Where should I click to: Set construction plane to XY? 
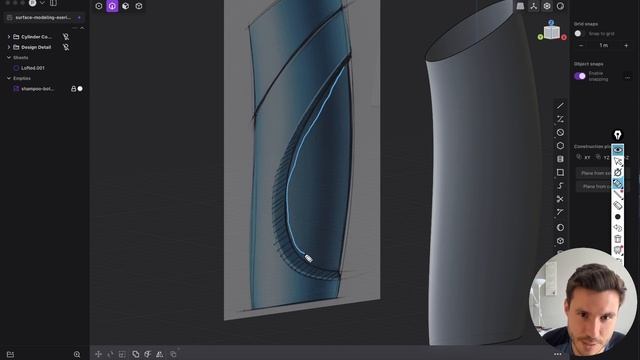(583, 157)
